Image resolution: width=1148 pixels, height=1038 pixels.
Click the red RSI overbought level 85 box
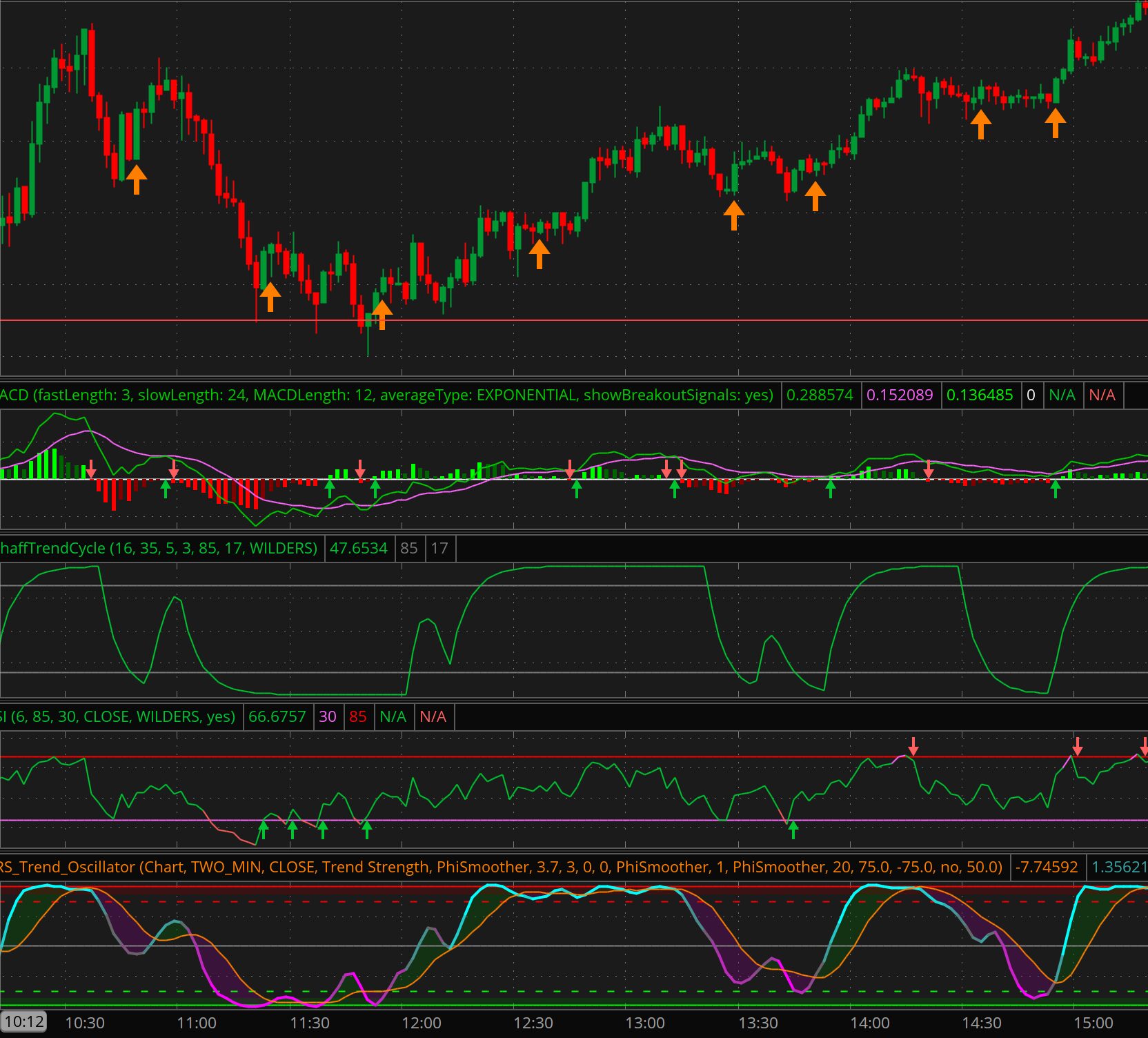[x=357, y=716]
